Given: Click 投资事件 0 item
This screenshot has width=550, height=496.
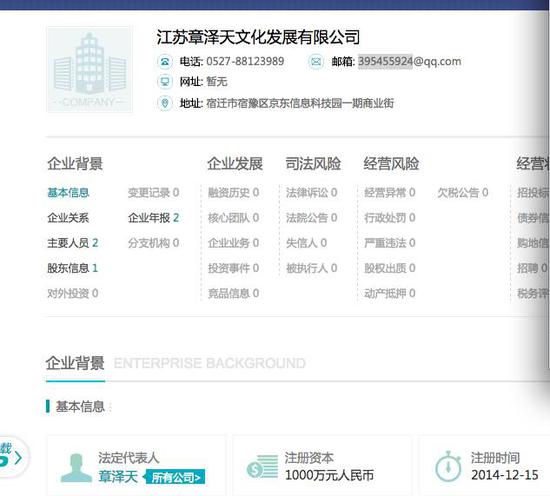Looking at the screenshot, I should (x=234, y=268).
